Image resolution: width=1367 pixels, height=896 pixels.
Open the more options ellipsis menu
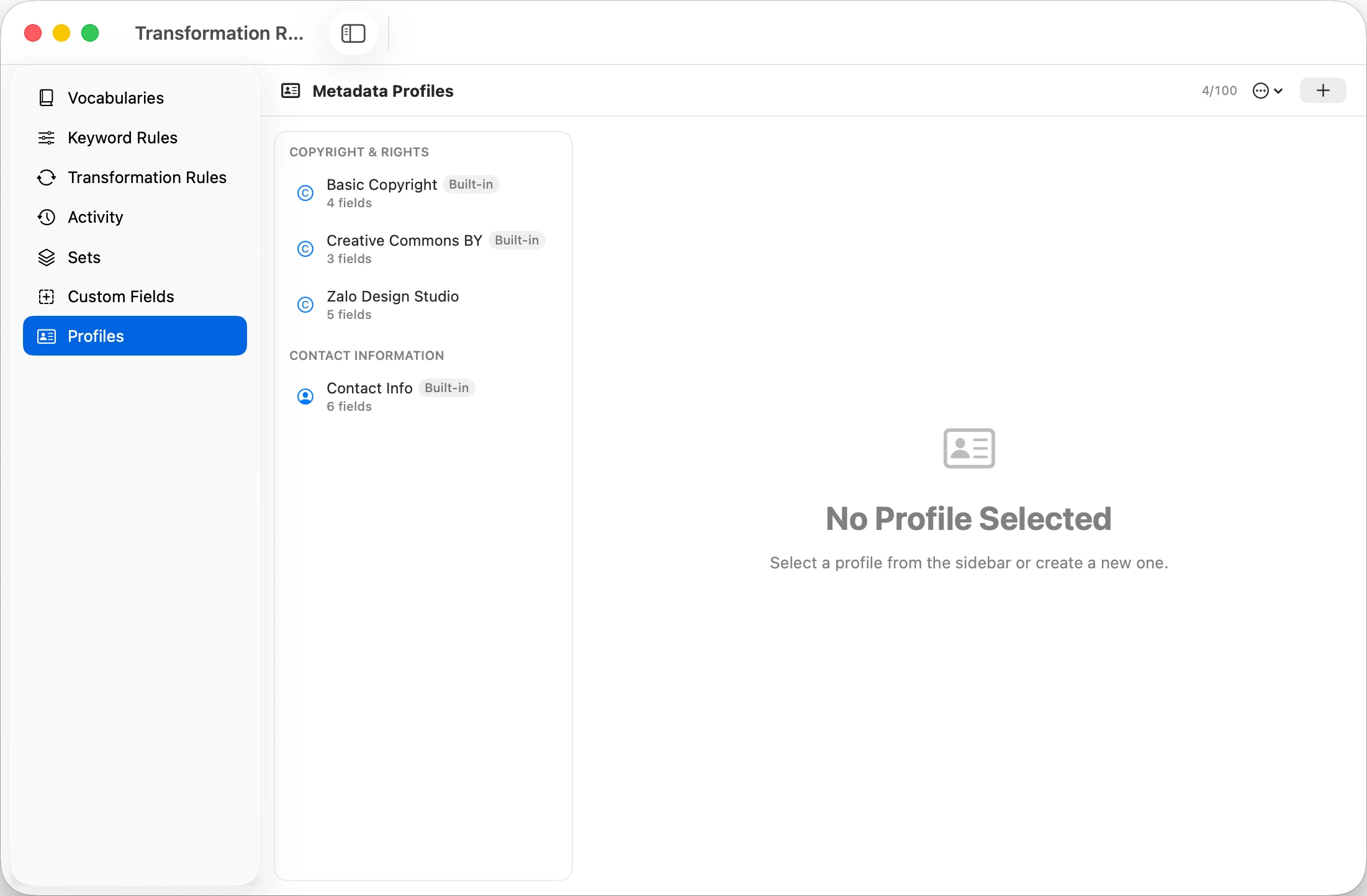tap(1268, 91)
